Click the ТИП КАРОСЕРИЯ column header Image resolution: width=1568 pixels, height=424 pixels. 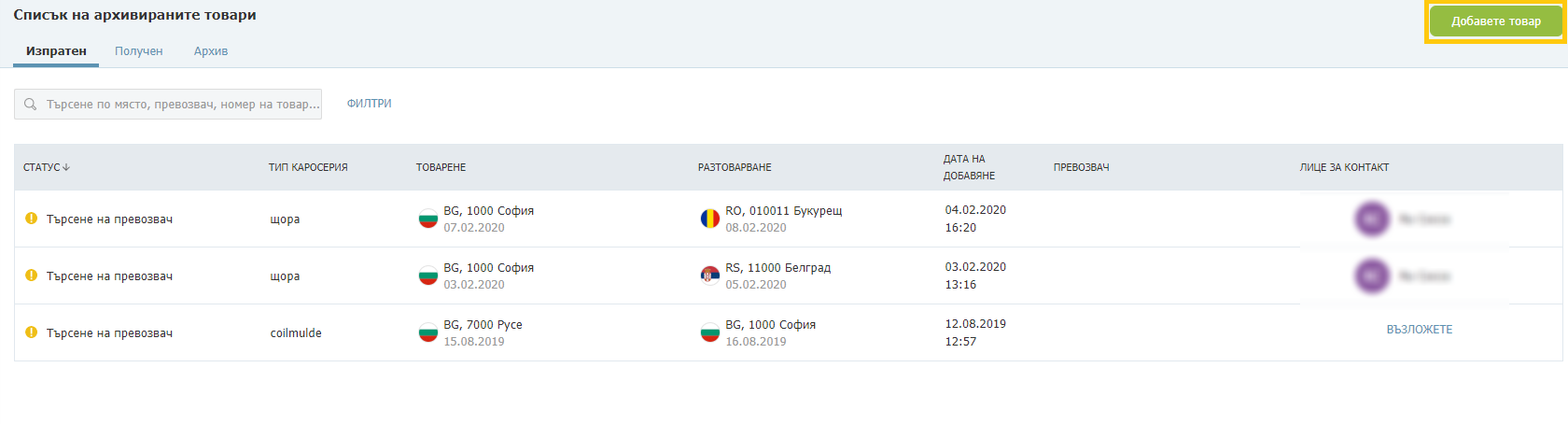pyautogui.click(x=308, y=167)
